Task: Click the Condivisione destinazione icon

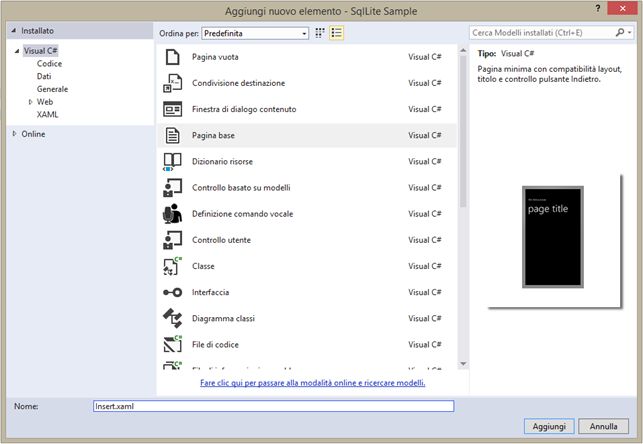Action: coord(172,83)
